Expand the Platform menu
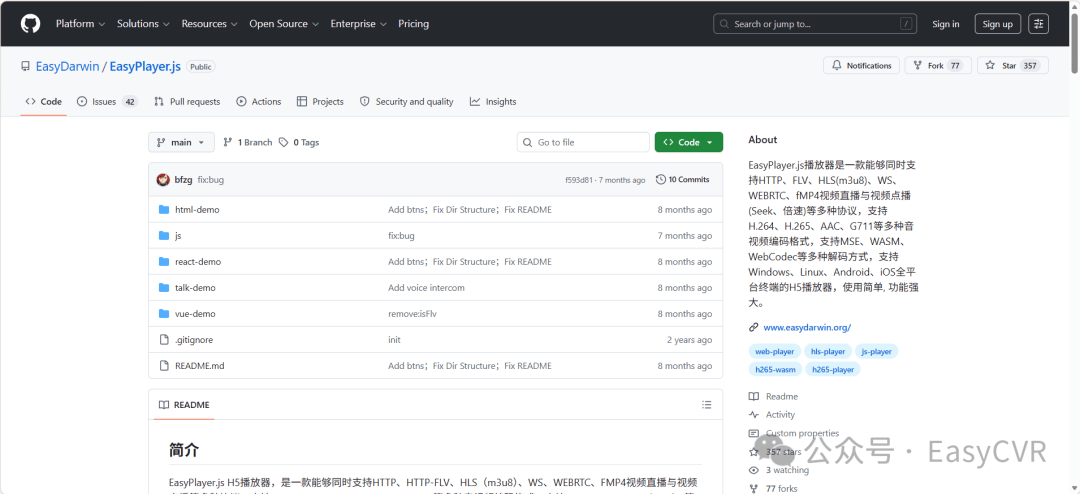Viewport: 1080px width, 494px height. point(81,23)
